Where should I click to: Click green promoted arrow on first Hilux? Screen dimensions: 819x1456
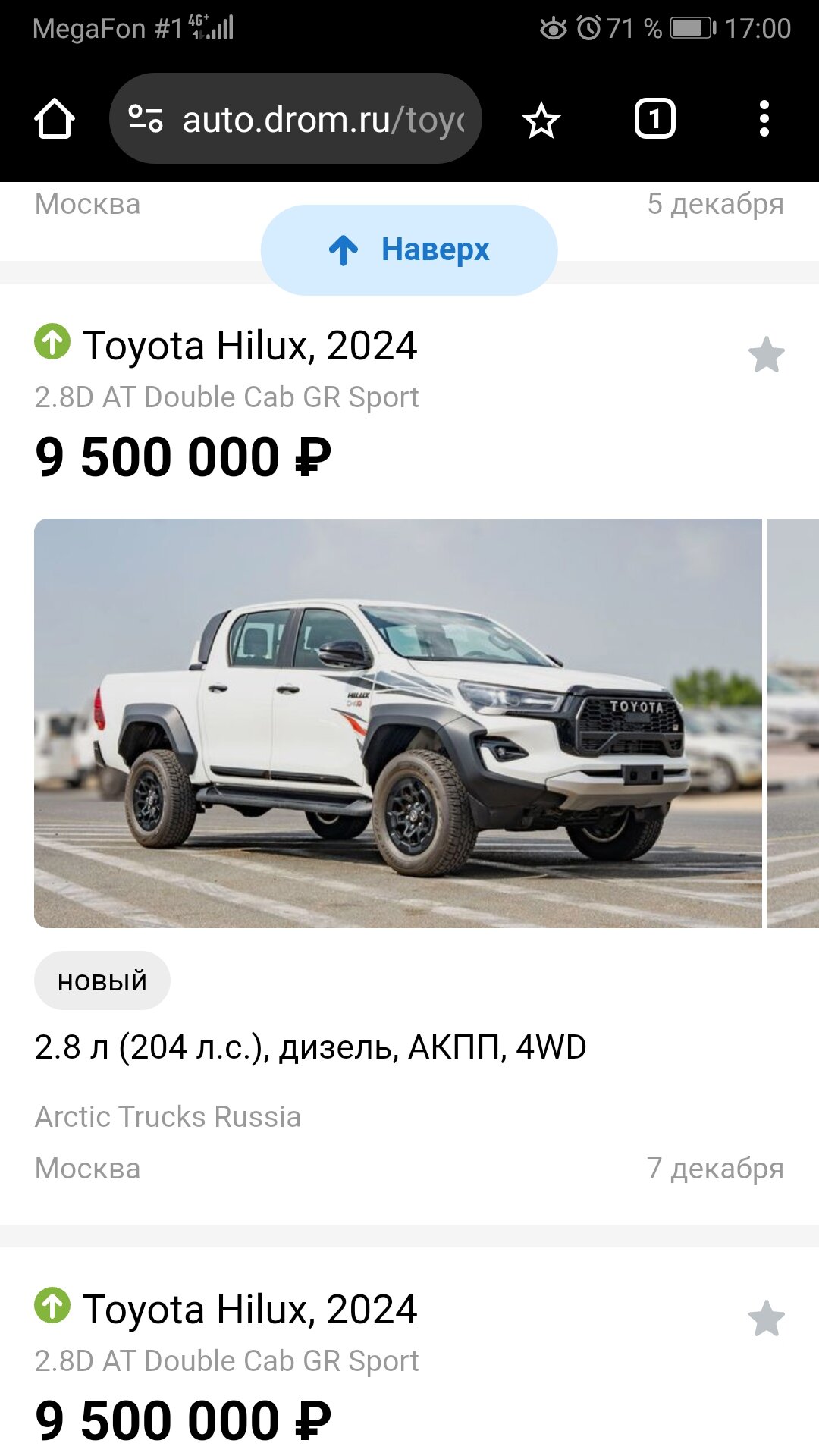tap(52, 342)
